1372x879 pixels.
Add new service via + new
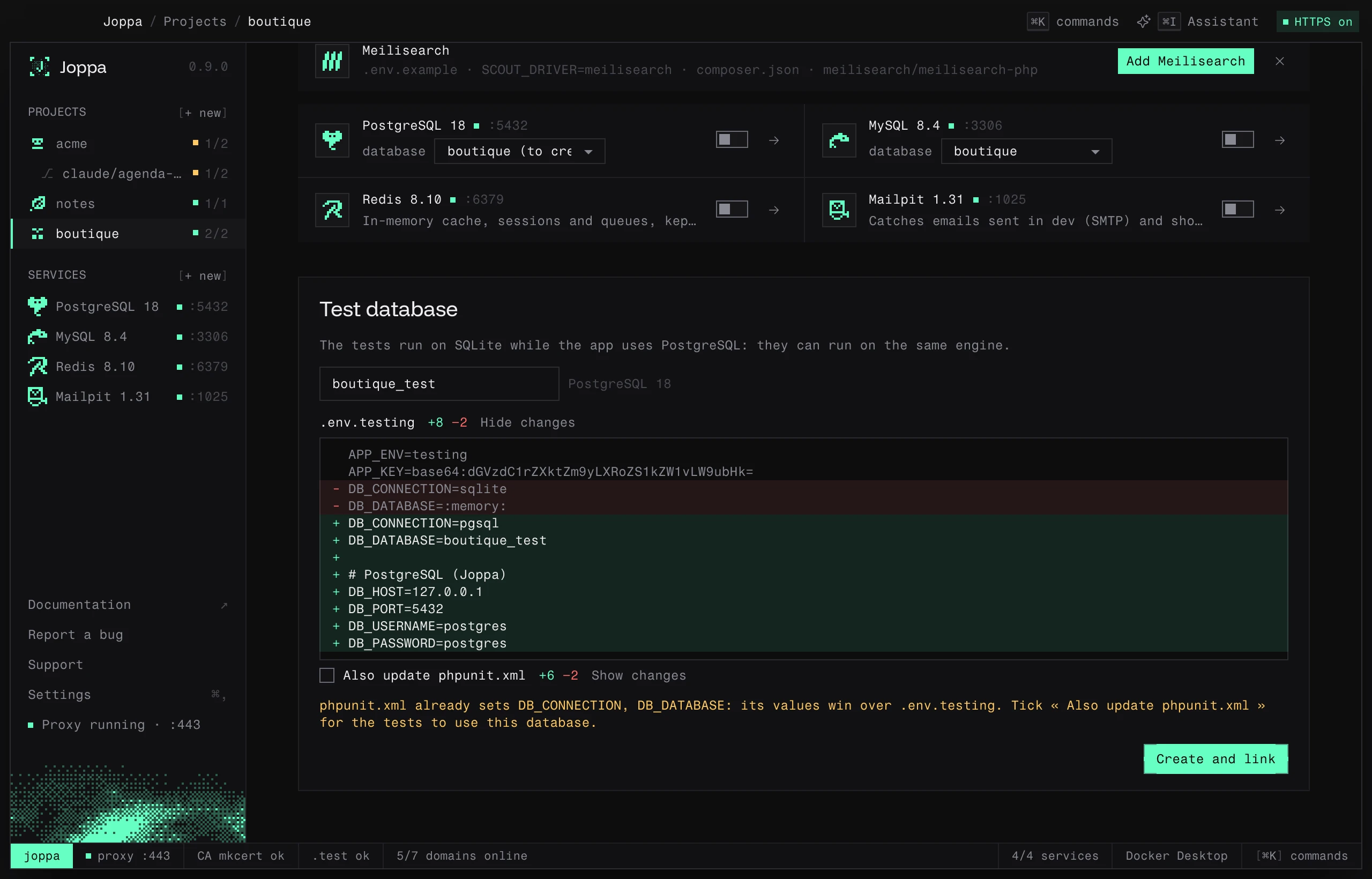pyautogui.click(x=203, y=275)
